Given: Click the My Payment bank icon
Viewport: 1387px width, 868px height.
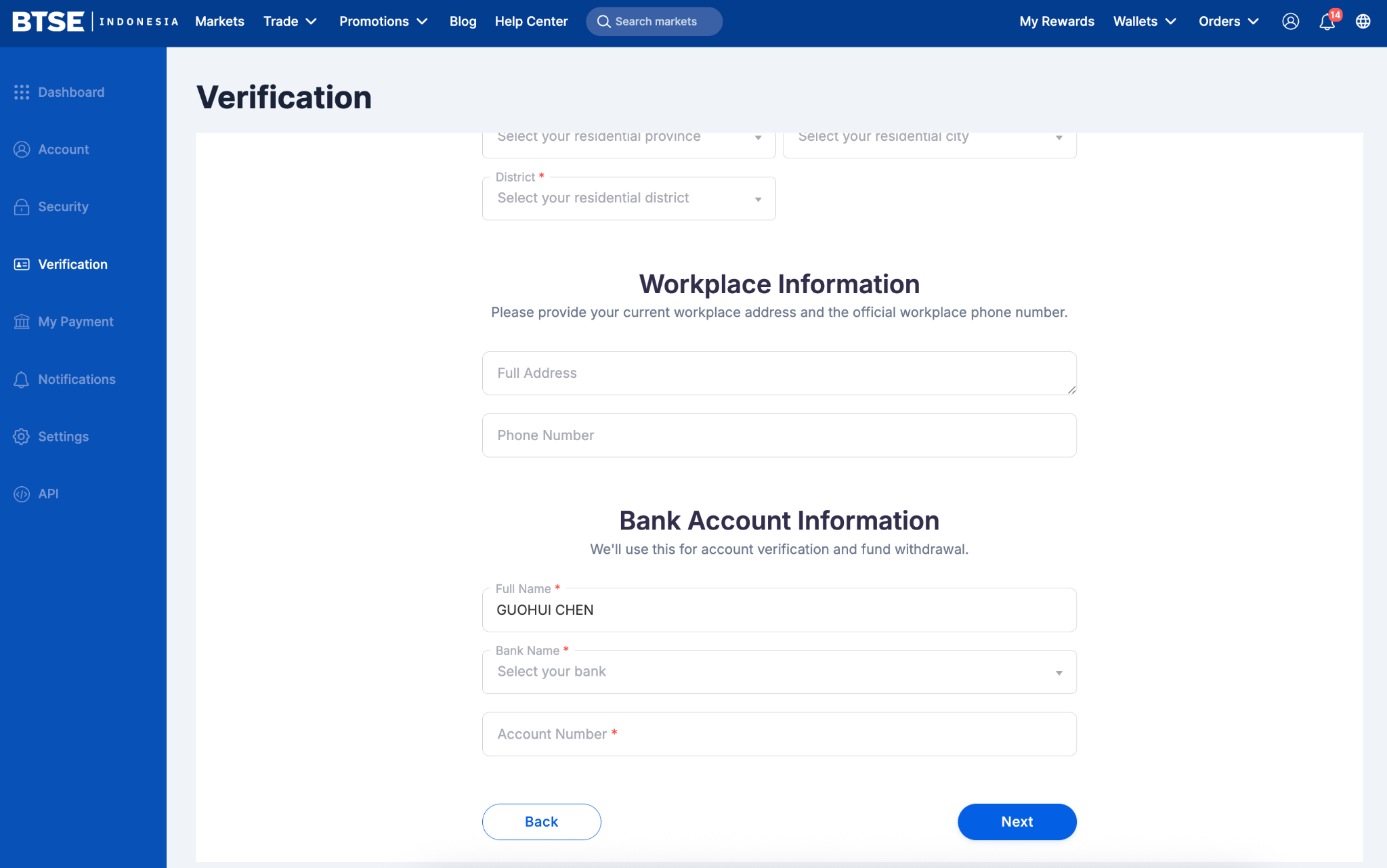Looking at the screenshot, I should [22, 322].
